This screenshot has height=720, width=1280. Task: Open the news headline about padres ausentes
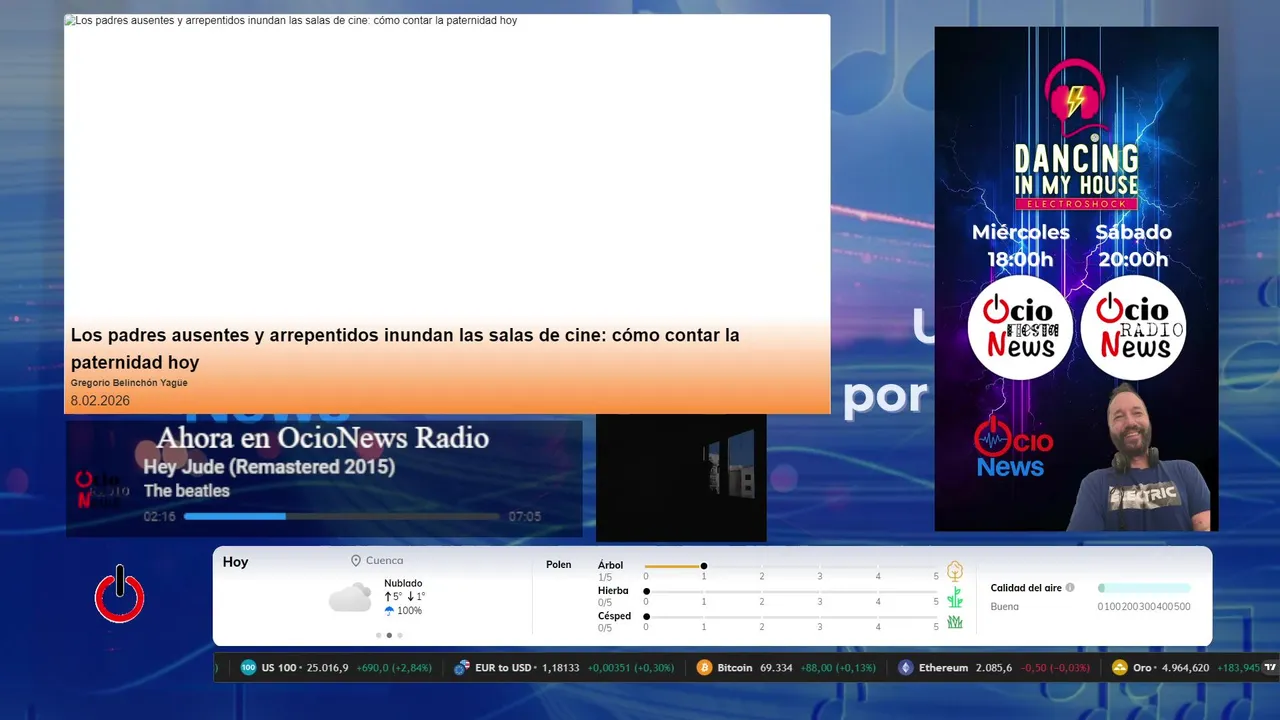405,348
